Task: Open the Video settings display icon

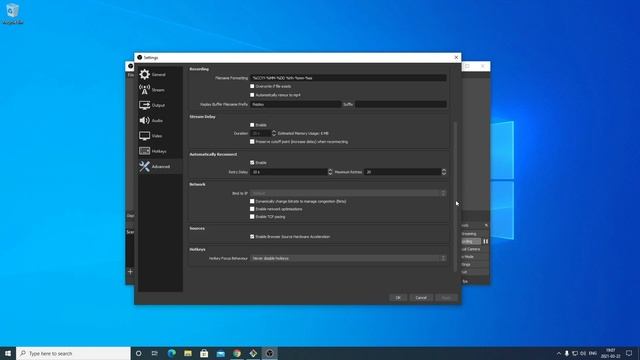Action: [x=144, y=136]
